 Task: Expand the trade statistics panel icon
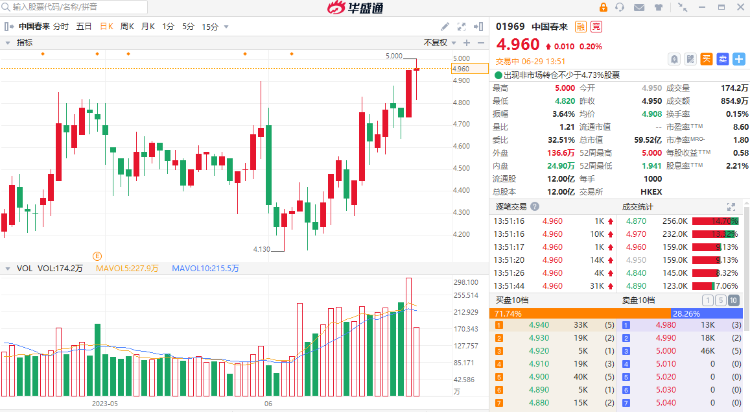[731, 207]
